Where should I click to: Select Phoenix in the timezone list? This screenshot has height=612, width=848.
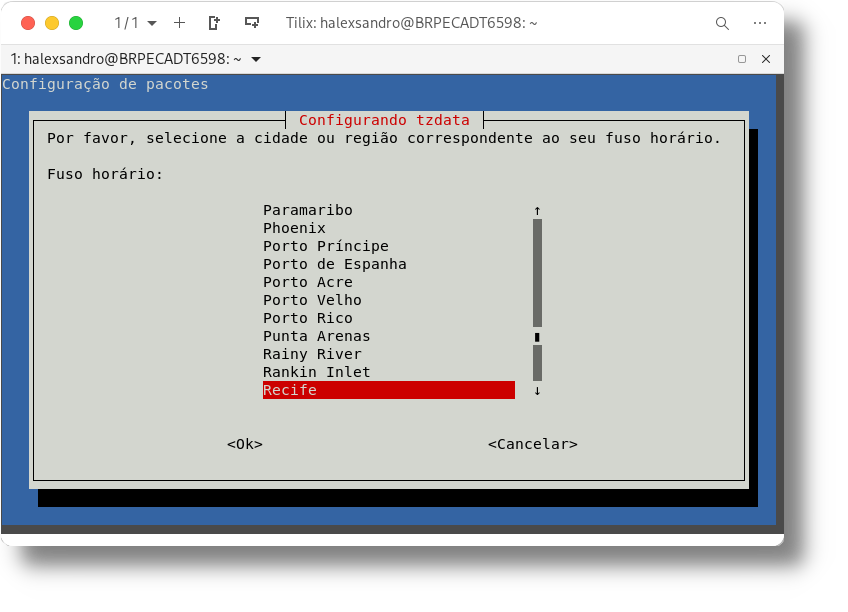(x=294, y=228)
